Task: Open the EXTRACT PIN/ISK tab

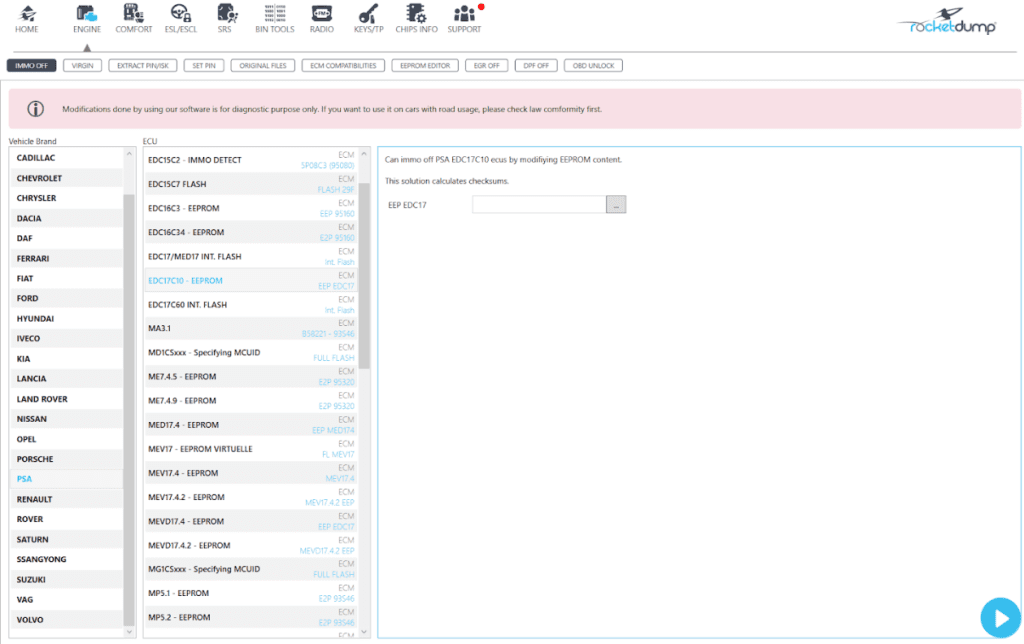Action: [142, 65]
